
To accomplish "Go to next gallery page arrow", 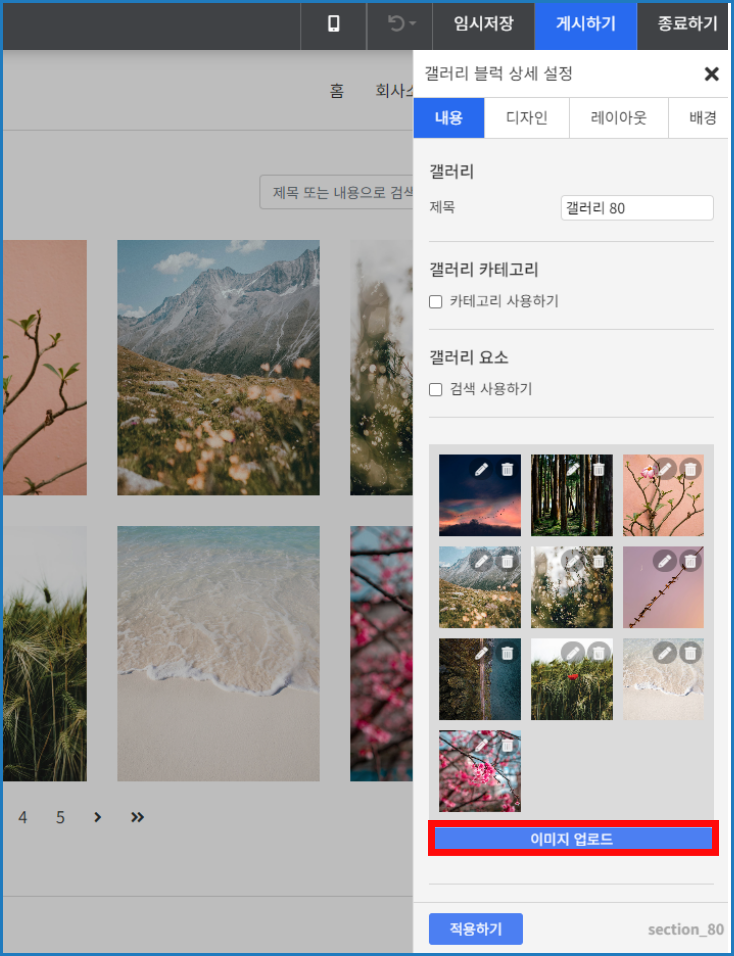I will 98,817.
